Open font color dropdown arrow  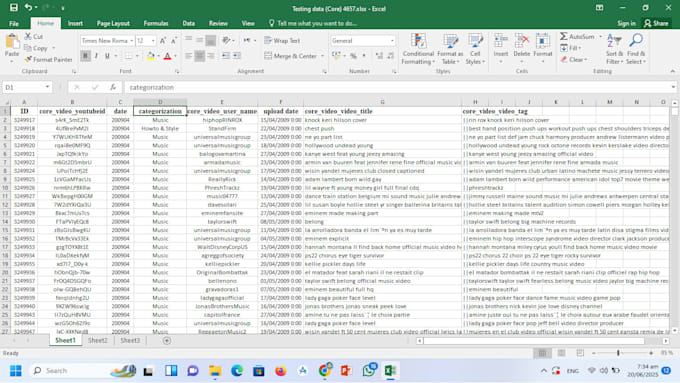(x=175, y=56)
